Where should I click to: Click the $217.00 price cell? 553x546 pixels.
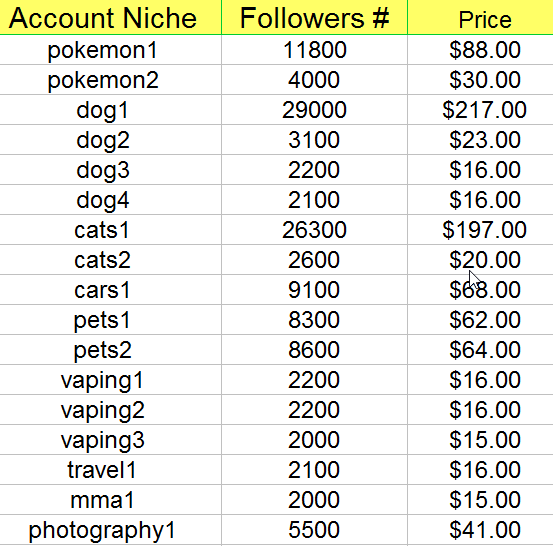coord(480,110)
